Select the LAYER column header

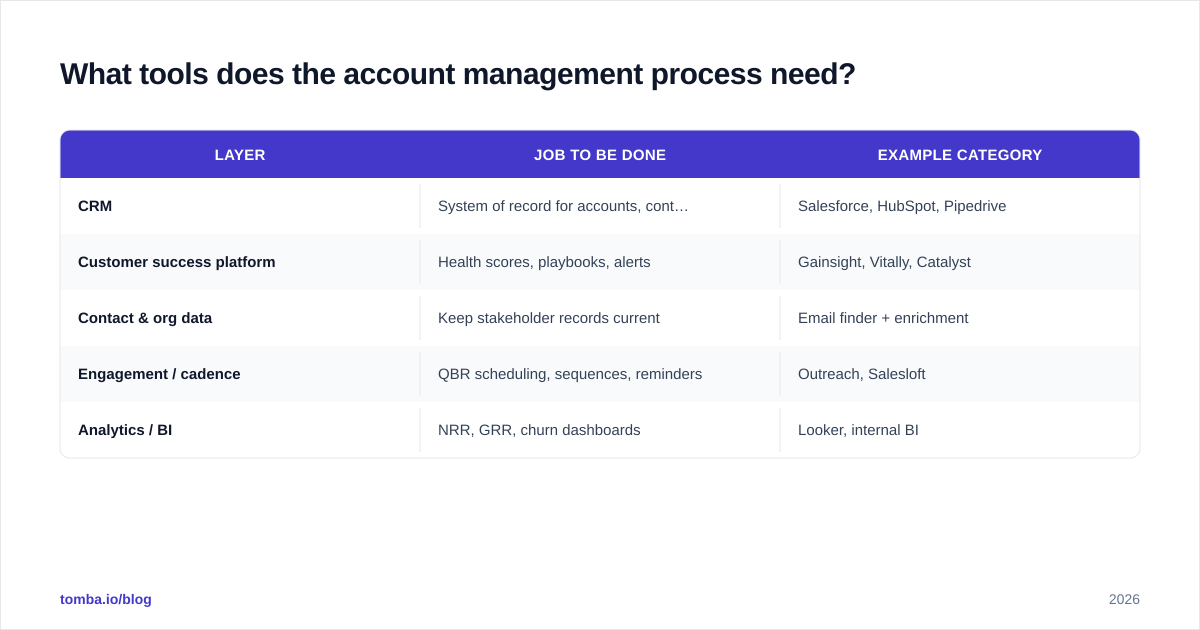point(240,155)
